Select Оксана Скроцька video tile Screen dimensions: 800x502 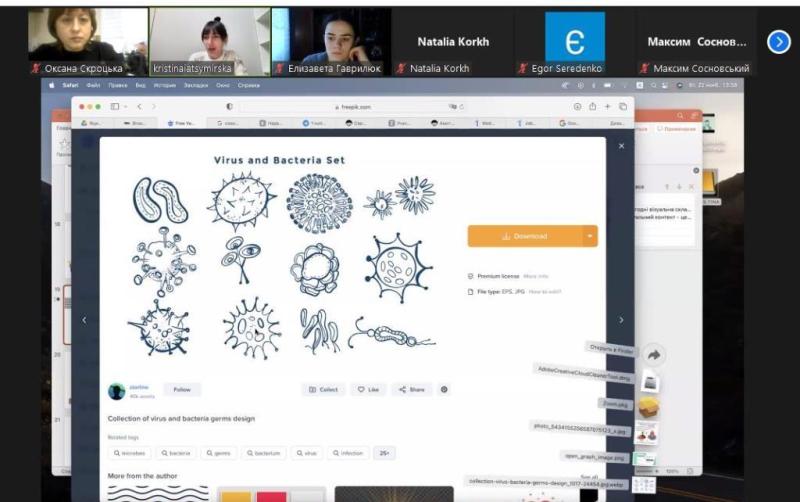point(88,42)
